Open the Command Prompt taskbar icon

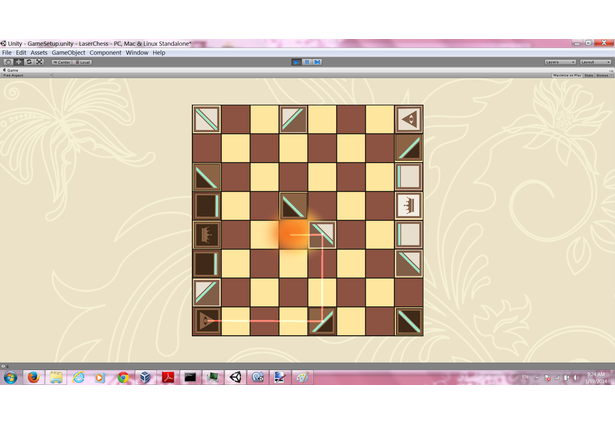point(190,377)
